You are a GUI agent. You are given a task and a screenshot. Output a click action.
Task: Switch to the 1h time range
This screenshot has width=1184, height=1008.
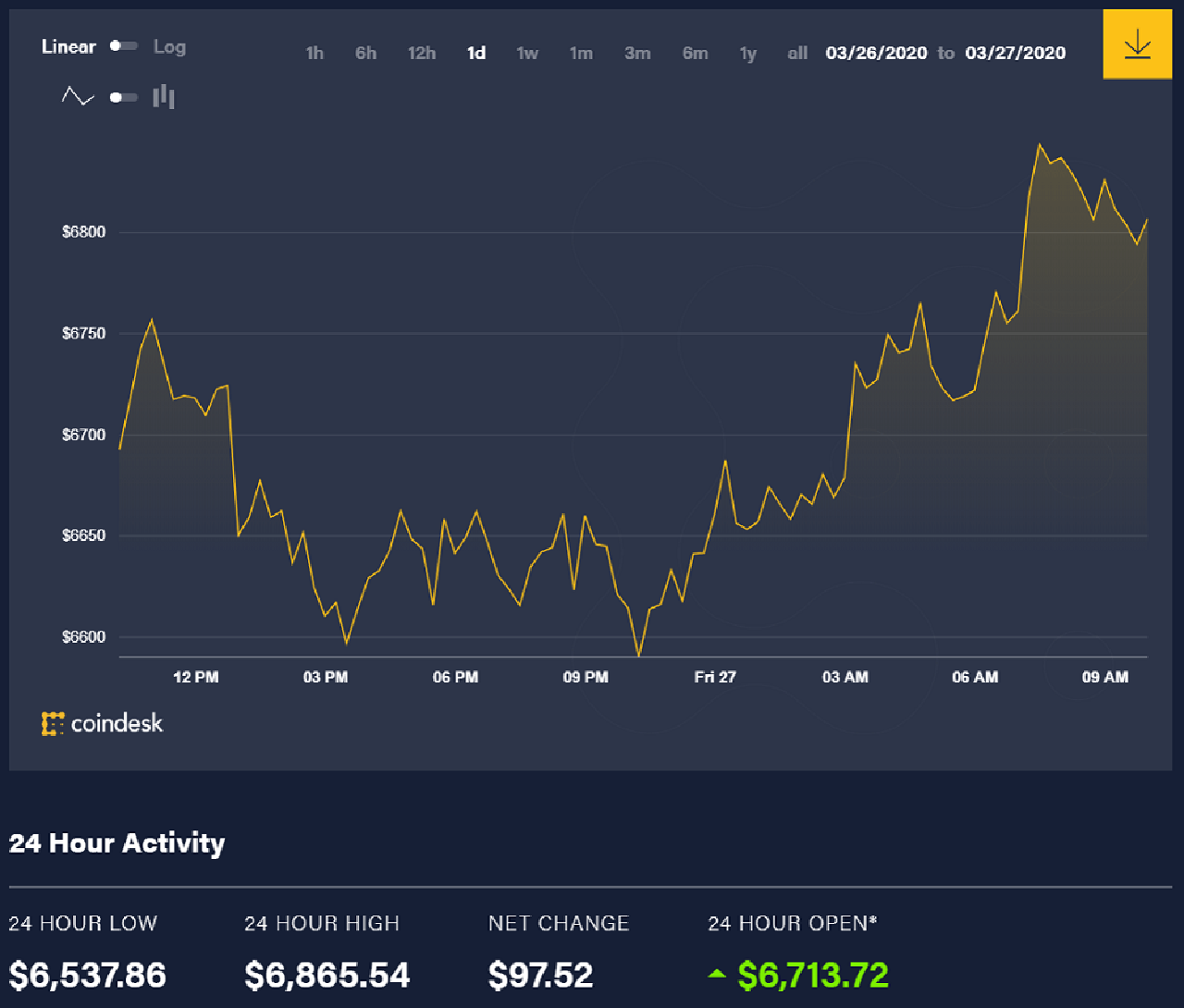(x=314, y=54)
